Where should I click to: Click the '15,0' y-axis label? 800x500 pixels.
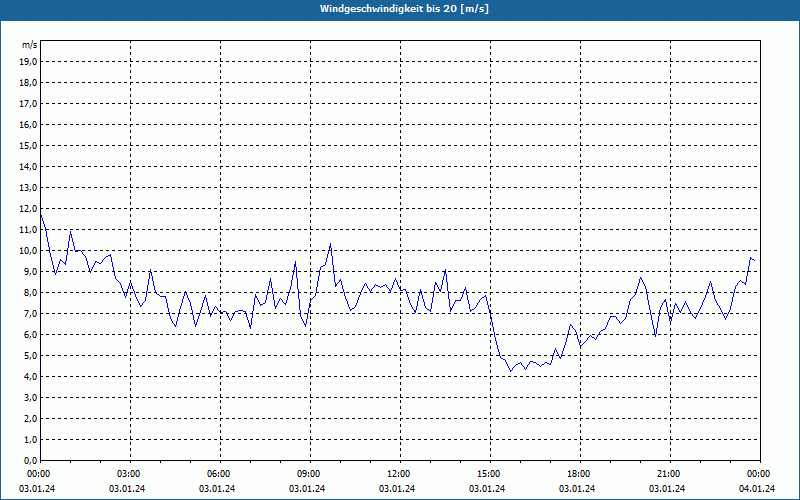pyautogui.click(x=28, y=145)
